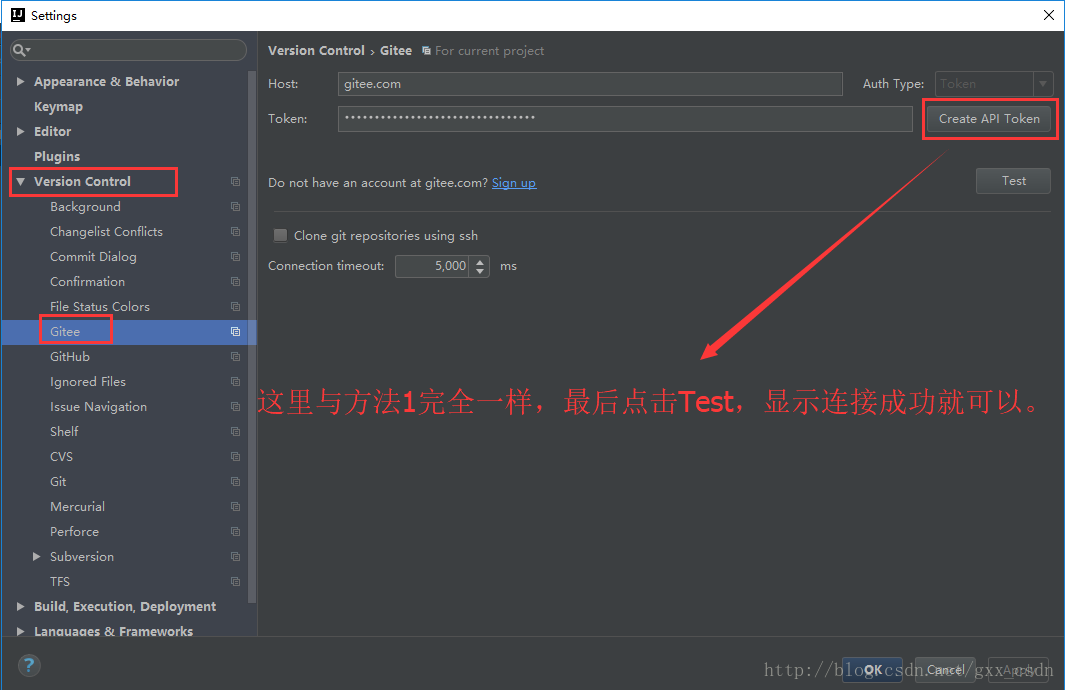
Task: Click the Apply button
Action: coord(1017,670)
